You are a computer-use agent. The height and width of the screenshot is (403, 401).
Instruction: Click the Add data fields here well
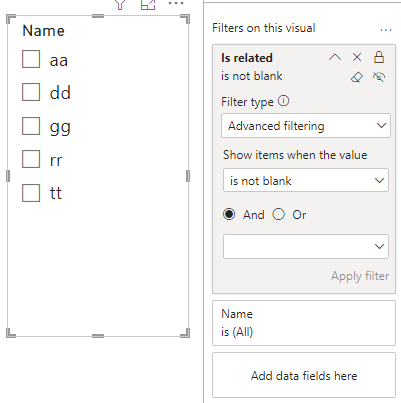[x=304, y=375]
